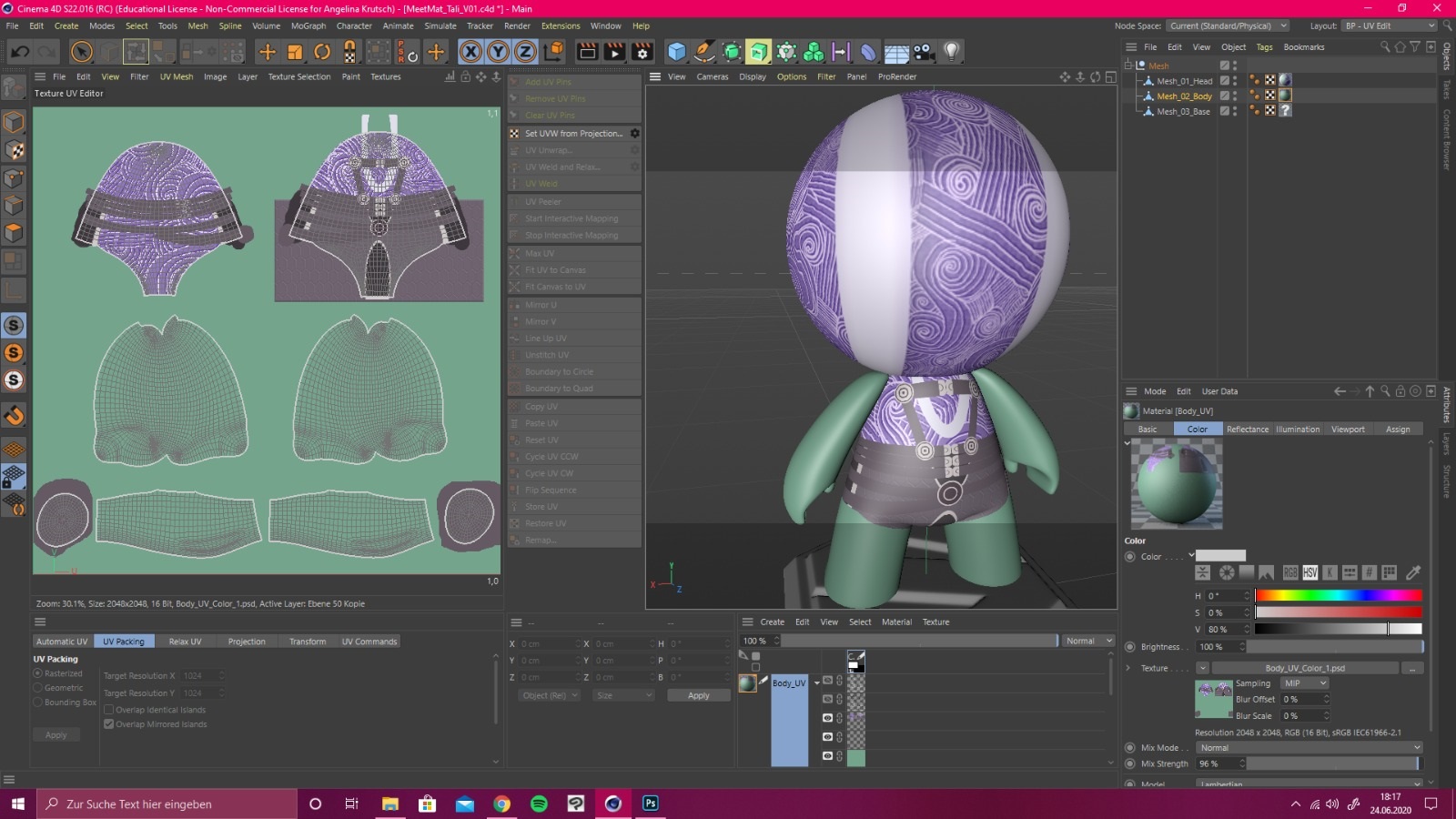Select the Geometric packing radio option

coord(38,688)
